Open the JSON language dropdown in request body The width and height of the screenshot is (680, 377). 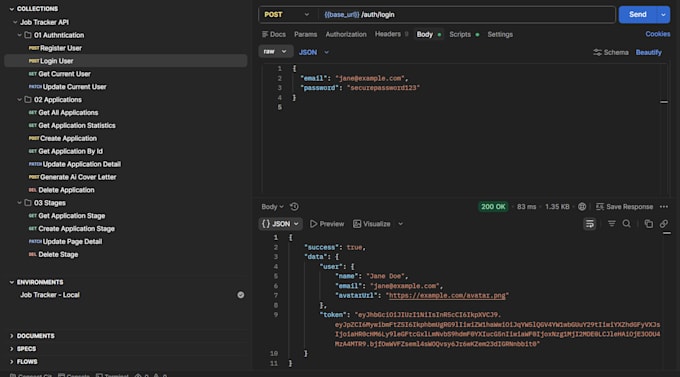coord(314,52)
